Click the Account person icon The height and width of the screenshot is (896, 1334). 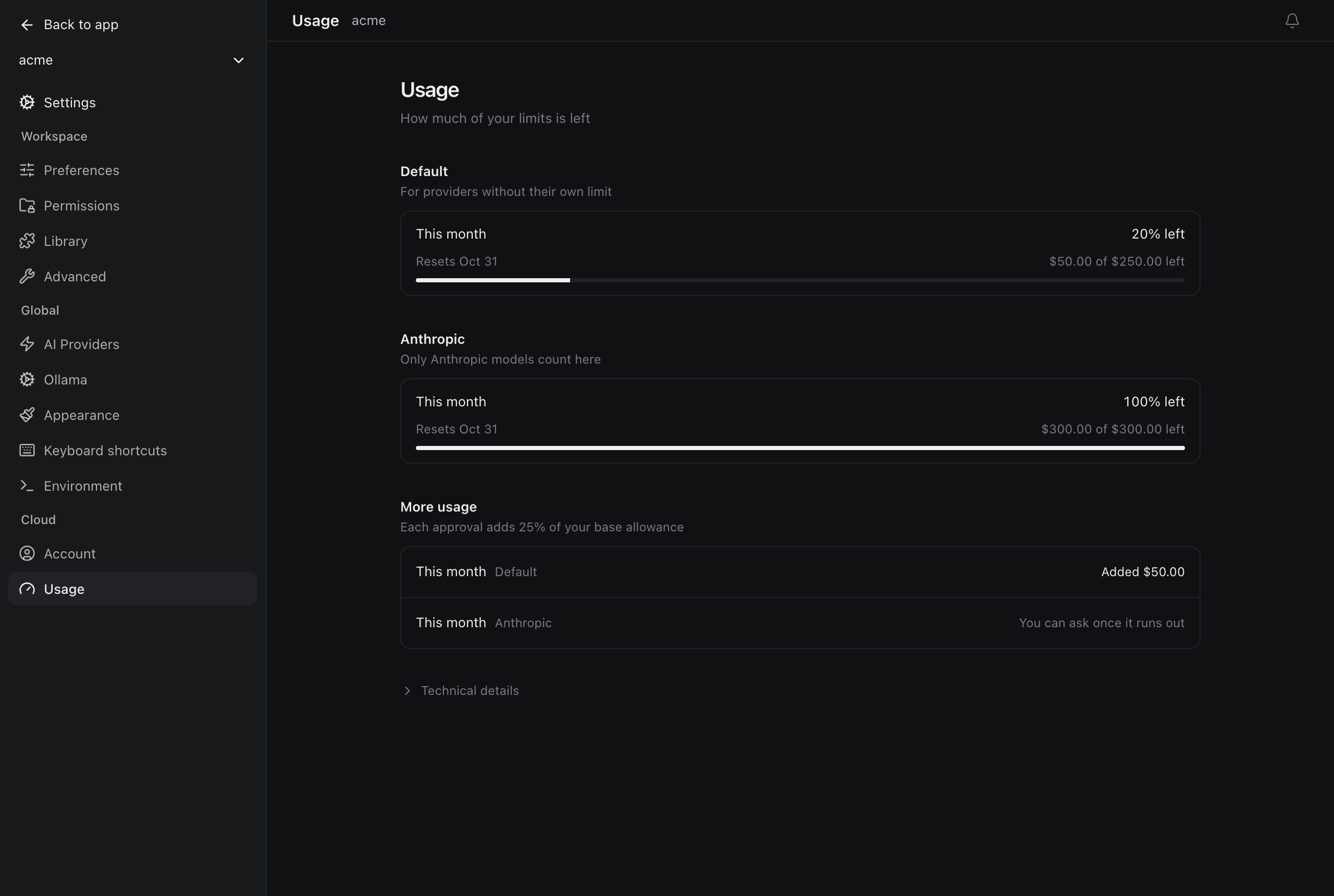[27, 554]
